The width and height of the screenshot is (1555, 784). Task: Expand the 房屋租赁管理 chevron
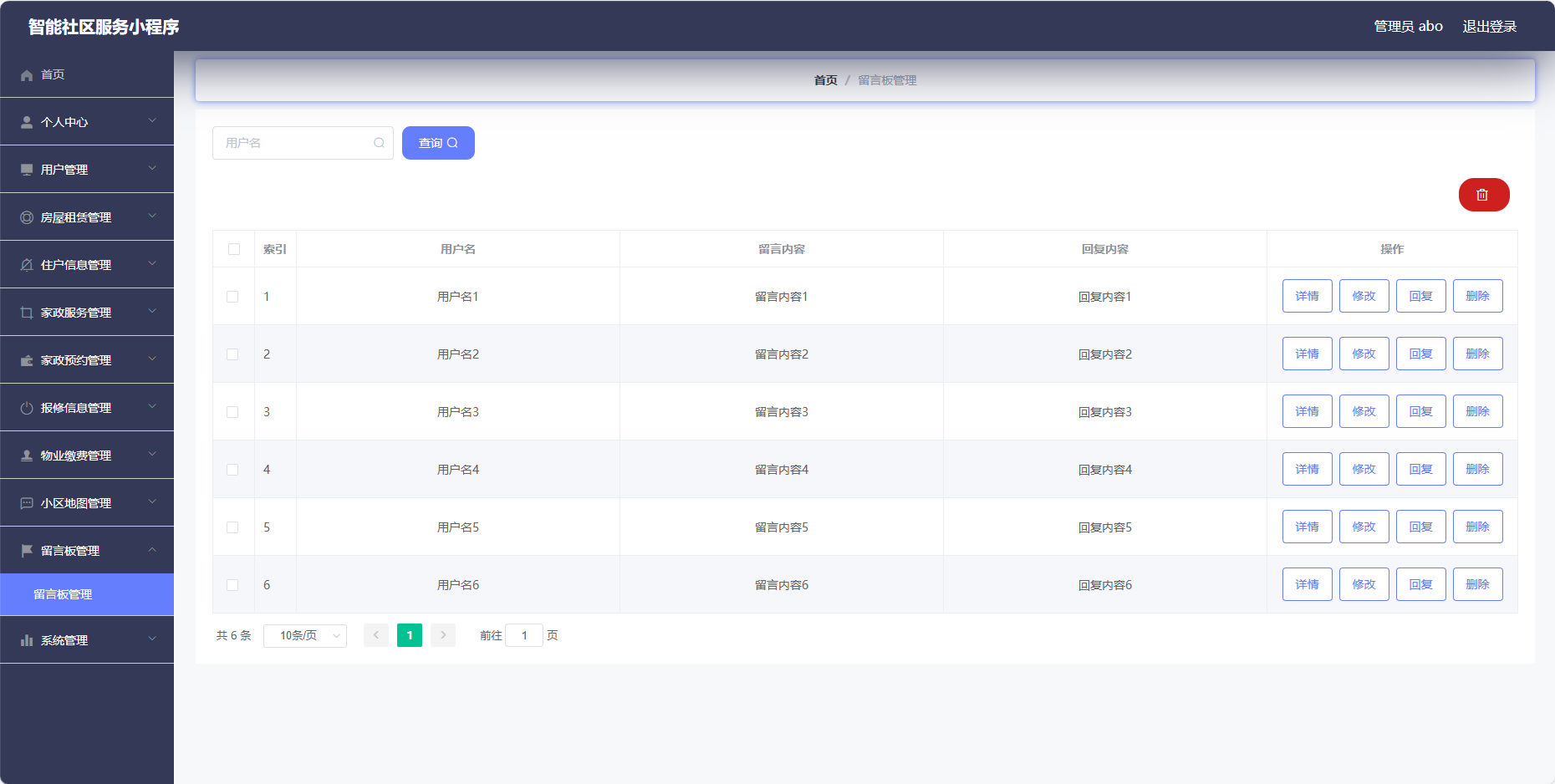click(x=152, y=216)
